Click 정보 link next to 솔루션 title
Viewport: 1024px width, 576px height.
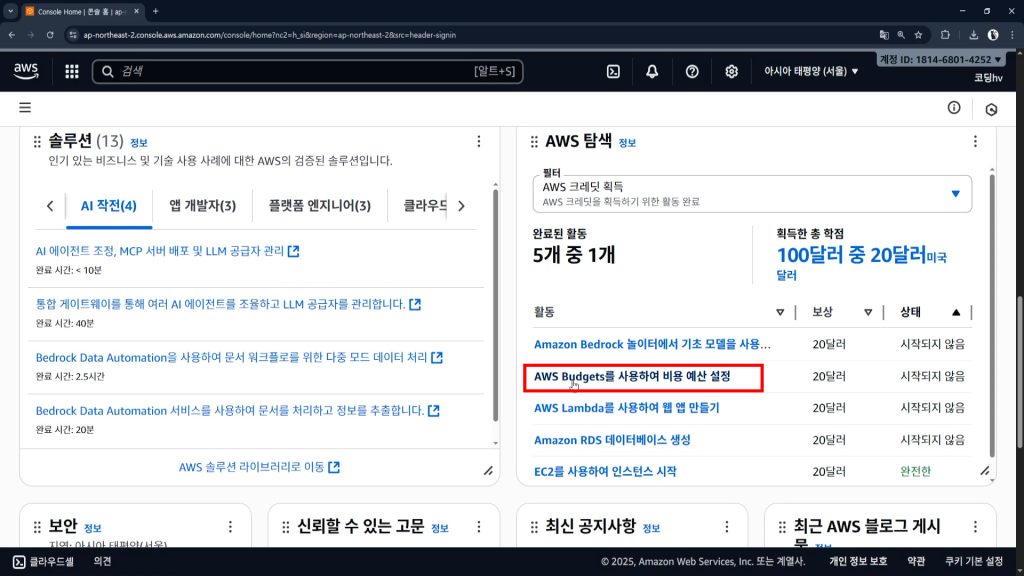click(138, 142)
